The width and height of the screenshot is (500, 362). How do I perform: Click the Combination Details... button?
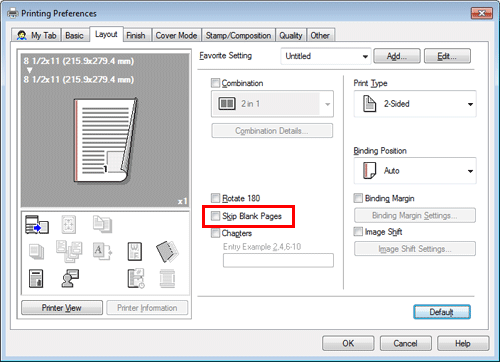click(x=272, y=131)
